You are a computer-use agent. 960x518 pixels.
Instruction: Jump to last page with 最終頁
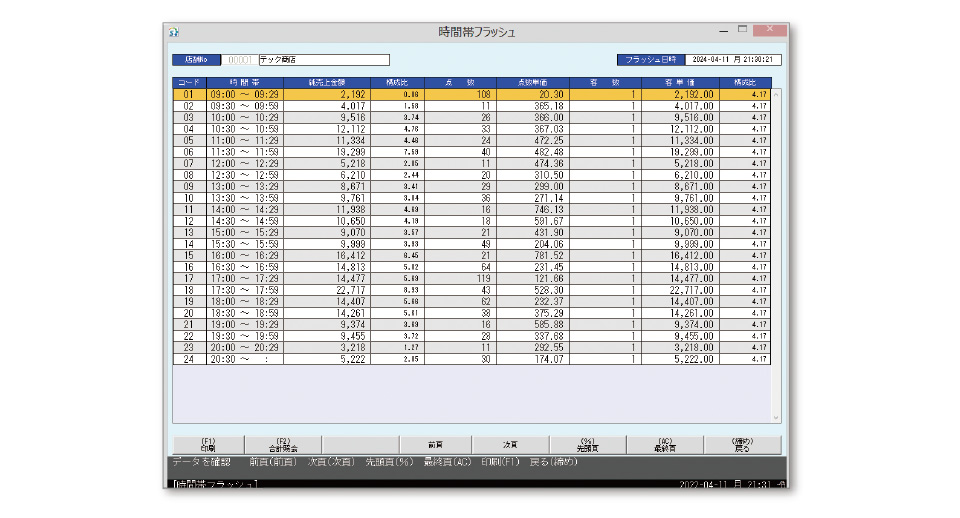tap(664, 445)
